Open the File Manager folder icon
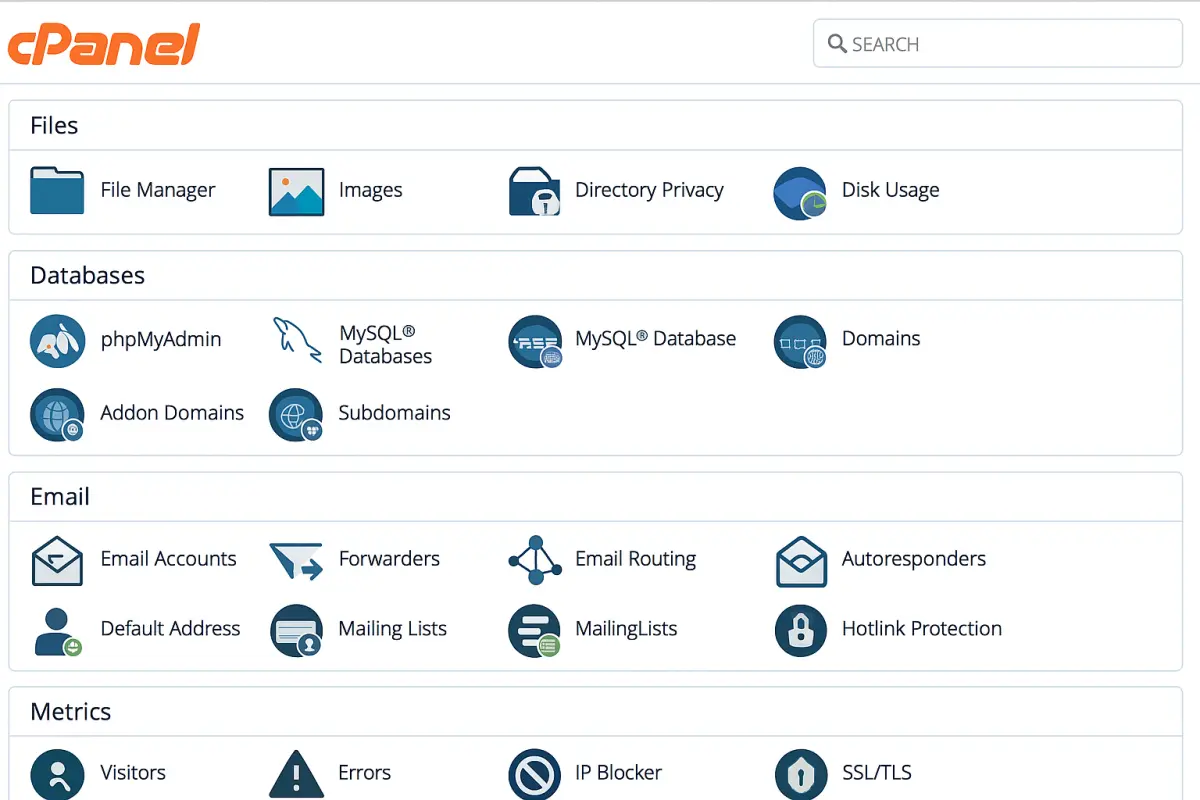 point(57,191)
